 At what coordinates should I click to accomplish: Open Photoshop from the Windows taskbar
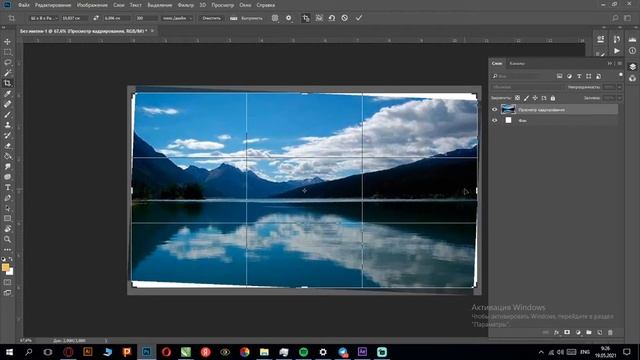pyautogui.click(x=147, y=352)
